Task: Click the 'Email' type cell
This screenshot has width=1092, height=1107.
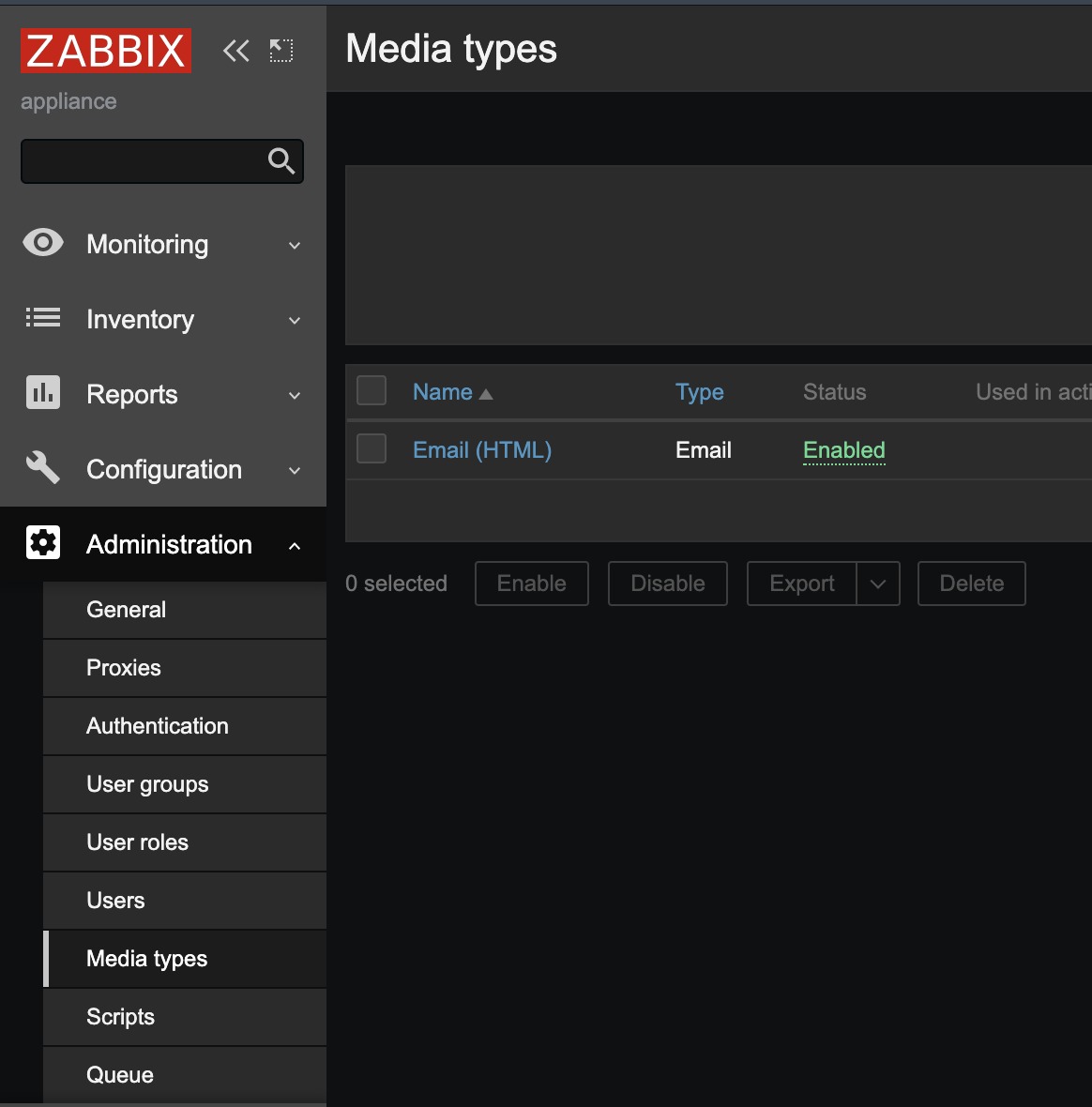Action: click(703, 449)
